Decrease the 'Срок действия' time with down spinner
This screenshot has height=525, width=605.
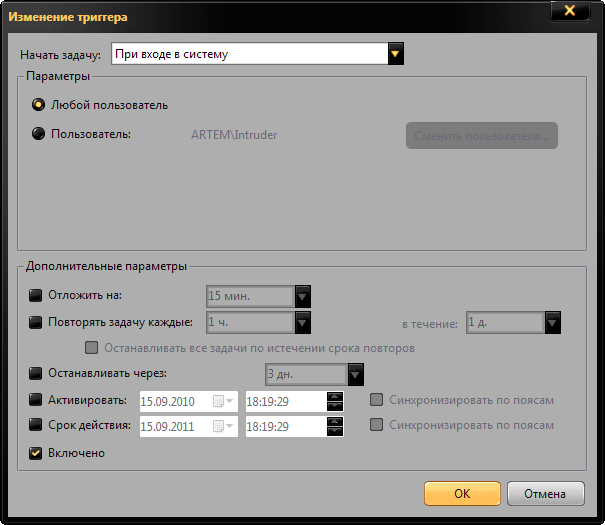click(335, 431)
